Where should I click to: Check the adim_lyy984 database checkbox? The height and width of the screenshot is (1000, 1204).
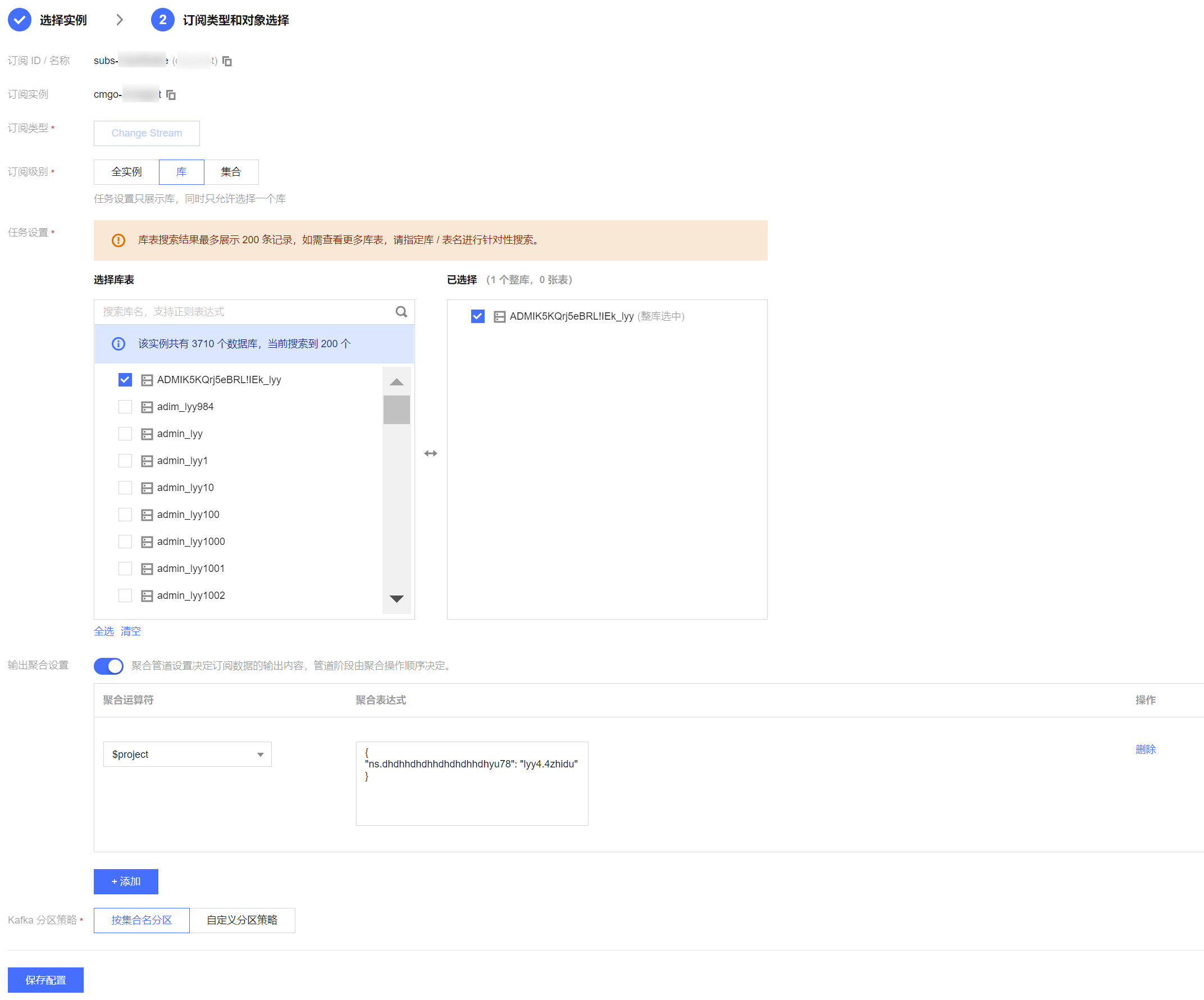125,407
